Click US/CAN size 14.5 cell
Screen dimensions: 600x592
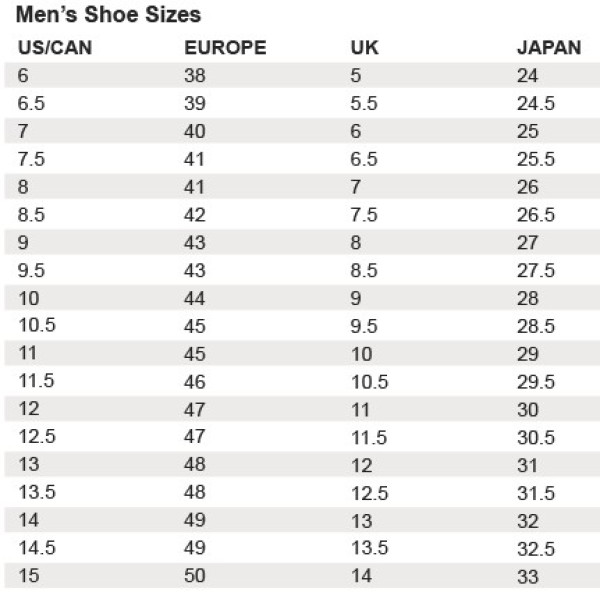(x=37, y=548)
